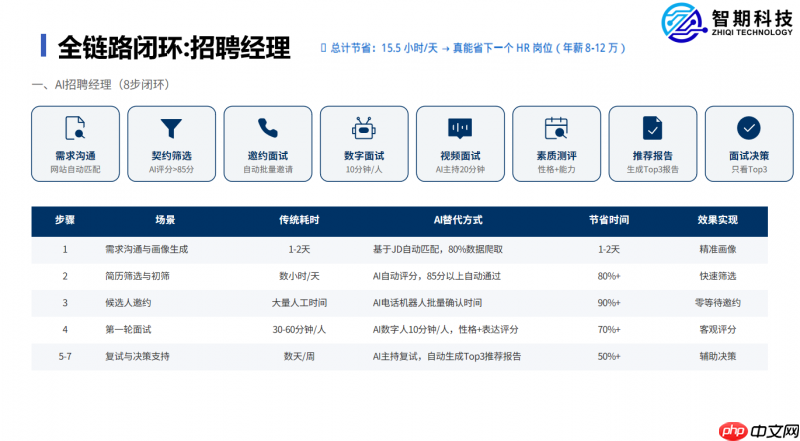Click the 数字面试 card title
Viewport: 800px width, 441px height.
pyautogui.click(x=364, y=156)
